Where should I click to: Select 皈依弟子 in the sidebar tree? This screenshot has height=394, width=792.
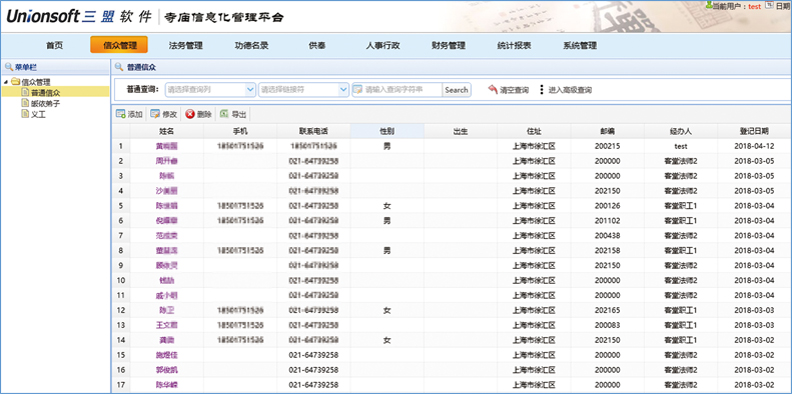pyautogui.click(x=45, y=103)
